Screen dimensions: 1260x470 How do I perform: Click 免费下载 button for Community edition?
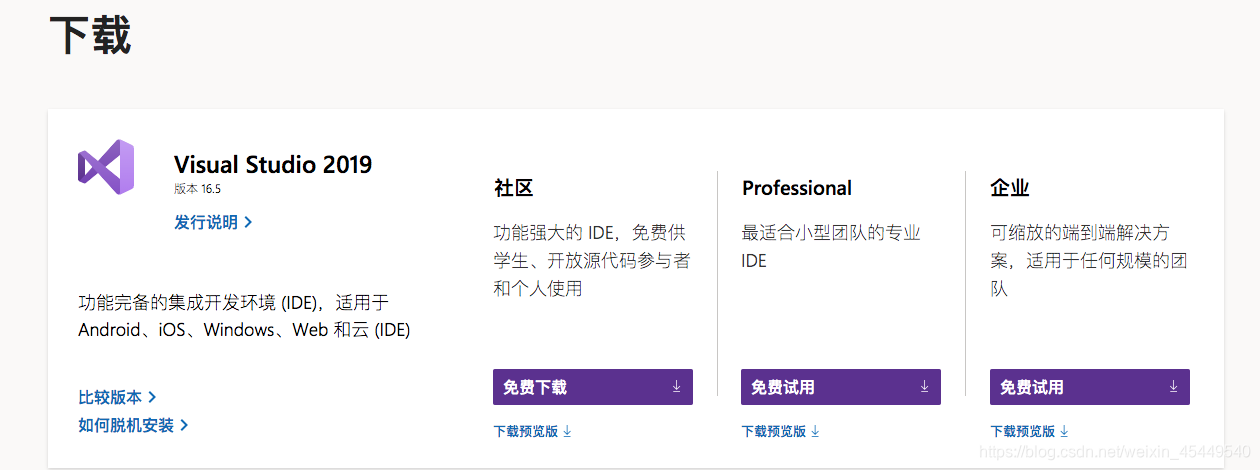[x=593, y=387]
